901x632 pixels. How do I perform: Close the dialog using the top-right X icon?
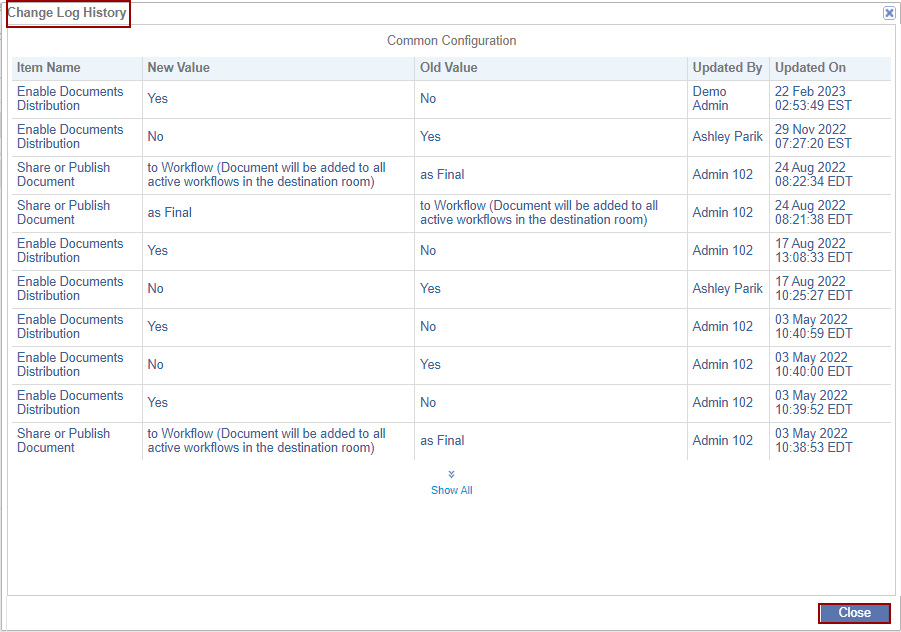[889, 13]
